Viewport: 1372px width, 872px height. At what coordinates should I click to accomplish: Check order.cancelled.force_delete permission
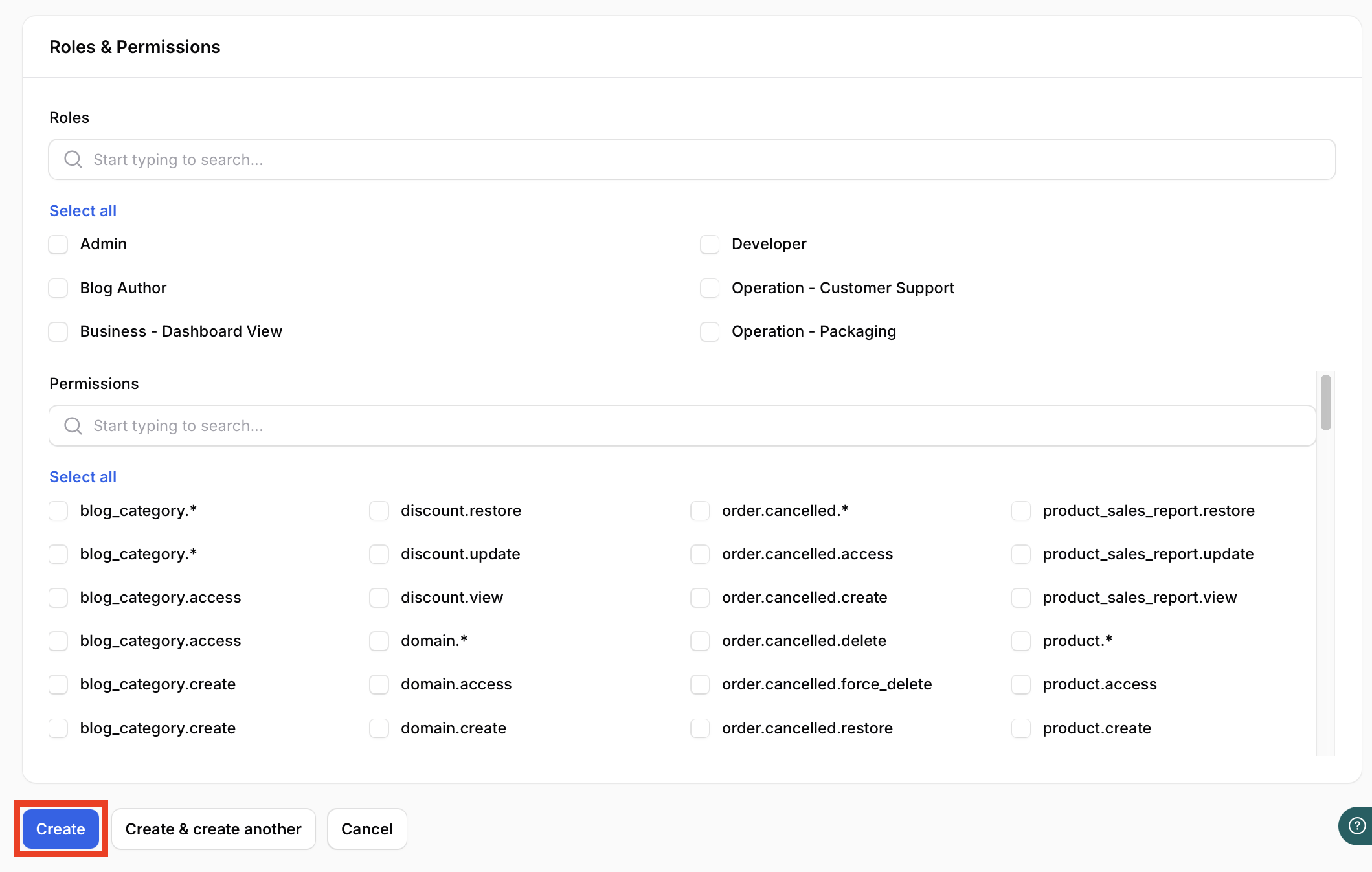[700, 684]
